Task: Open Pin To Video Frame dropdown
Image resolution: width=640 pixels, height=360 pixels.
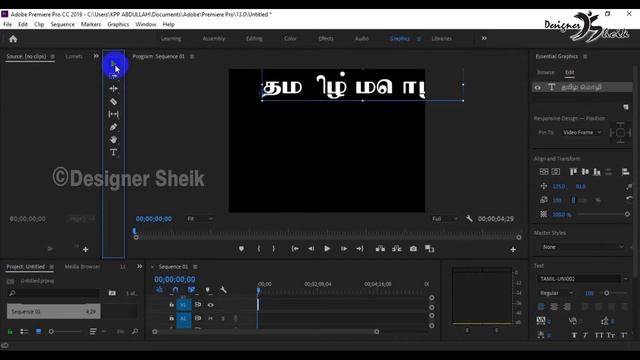Action: point(581,132)
